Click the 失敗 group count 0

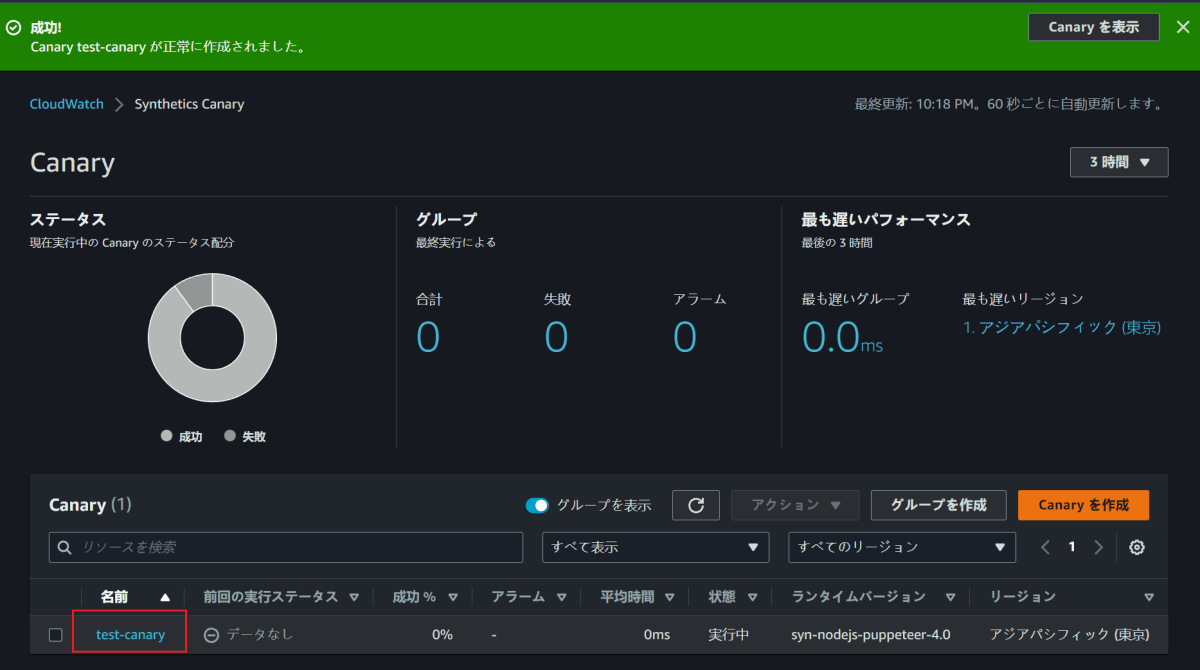pos(556,337)
